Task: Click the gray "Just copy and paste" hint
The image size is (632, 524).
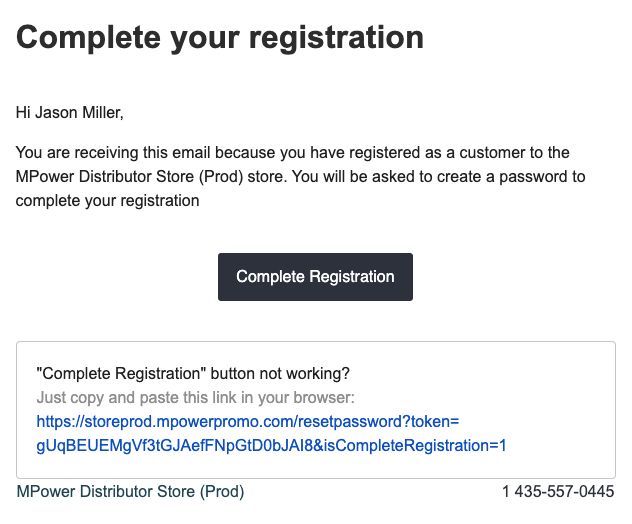Action: pos(195,398)
